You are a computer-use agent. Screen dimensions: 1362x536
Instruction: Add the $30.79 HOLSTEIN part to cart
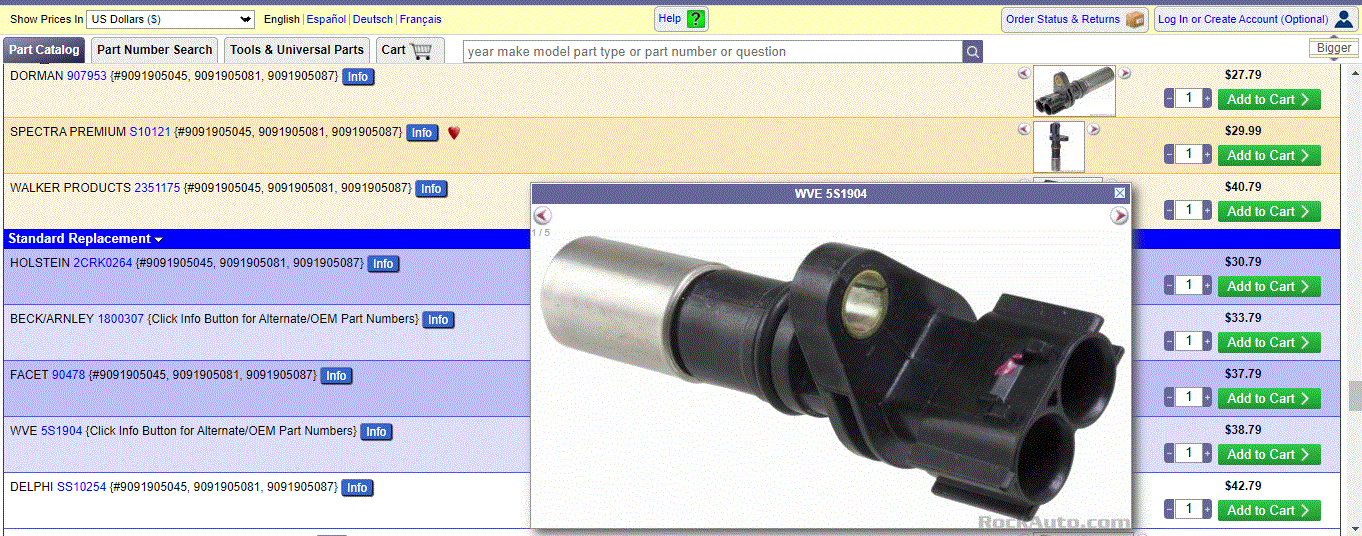click(x=1269, y=286)
